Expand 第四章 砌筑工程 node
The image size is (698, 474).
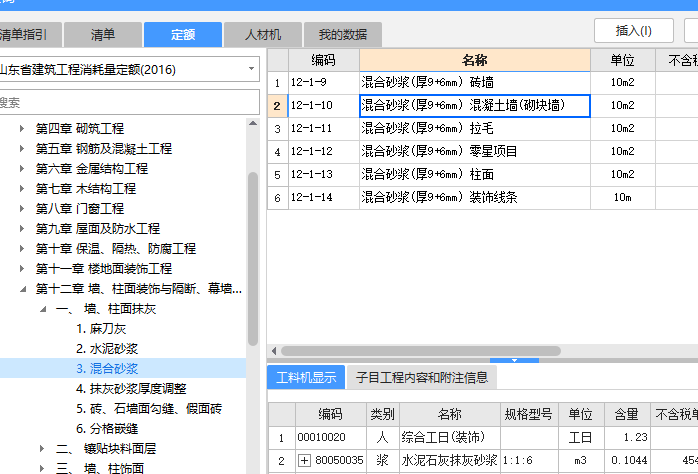click(x=22, y=129)
